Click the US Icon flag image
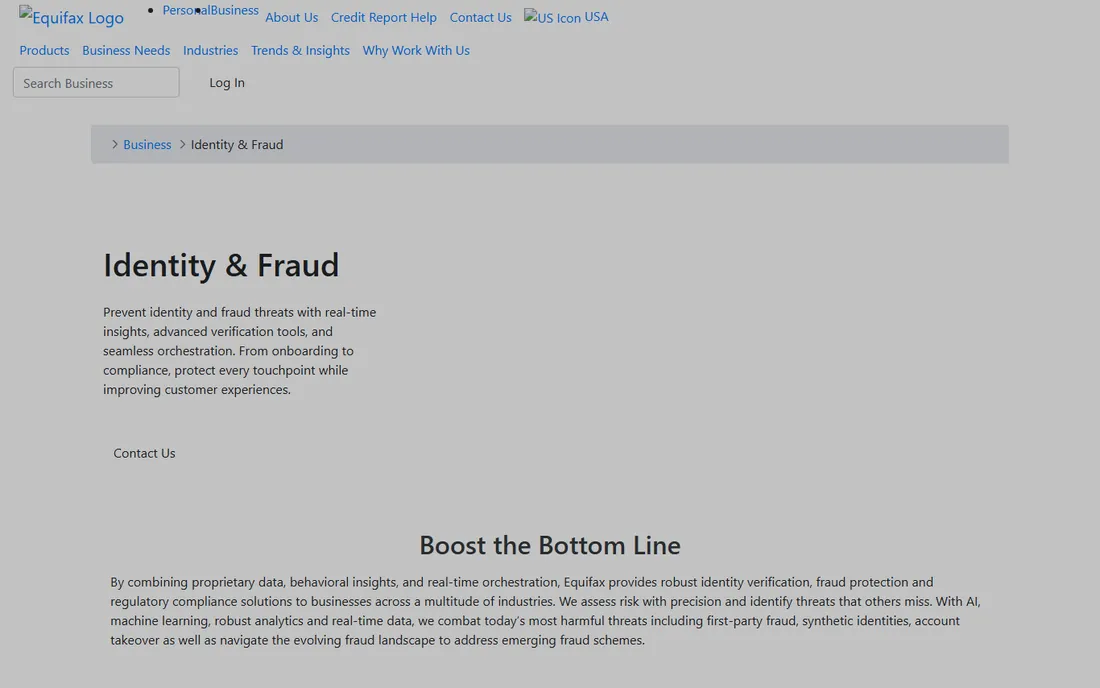This screenshot has width=1100, height=688. pos(552,17)
